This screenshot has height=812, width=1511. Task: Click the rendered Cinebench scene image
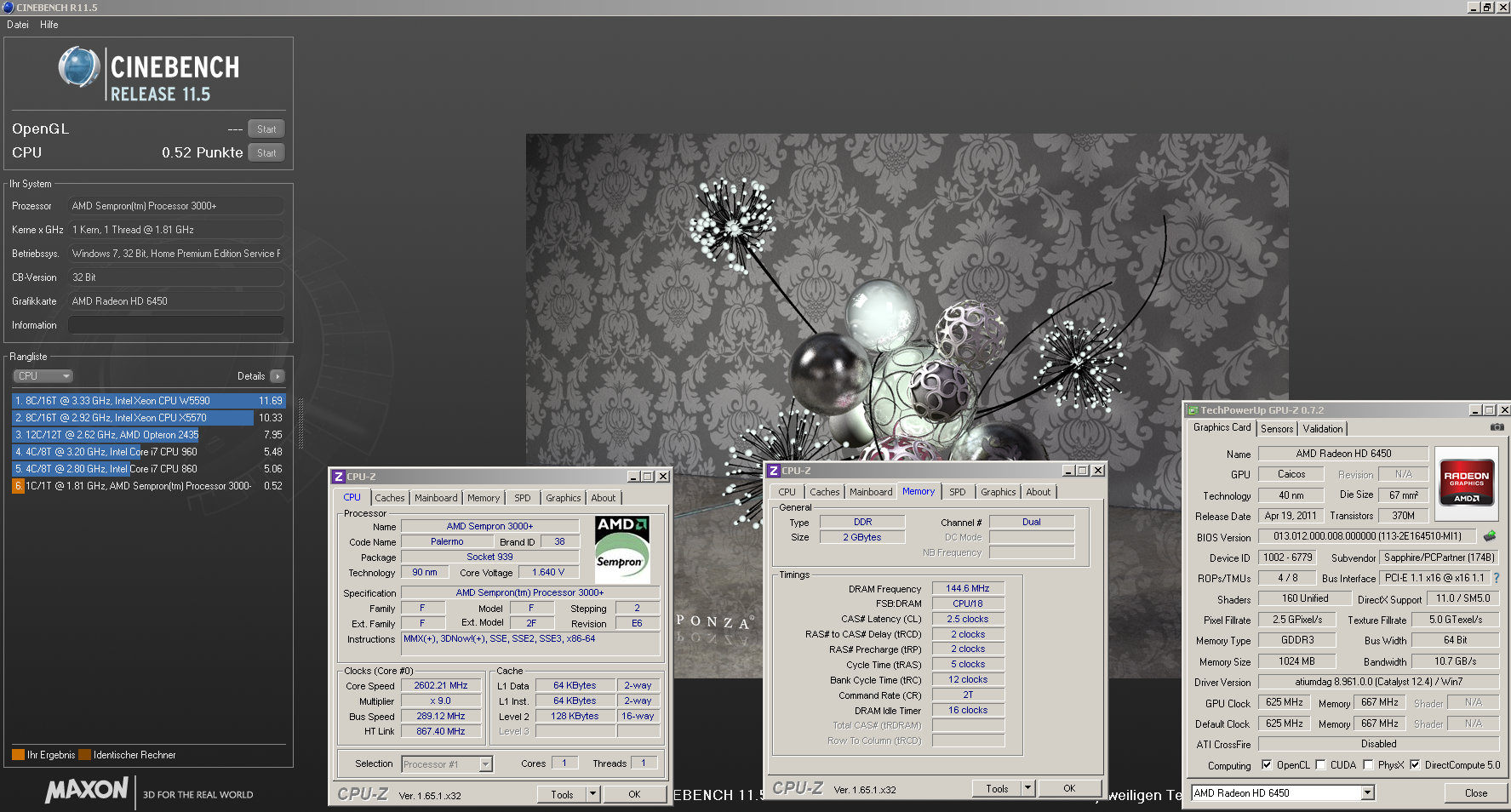(x=907, y=405)
